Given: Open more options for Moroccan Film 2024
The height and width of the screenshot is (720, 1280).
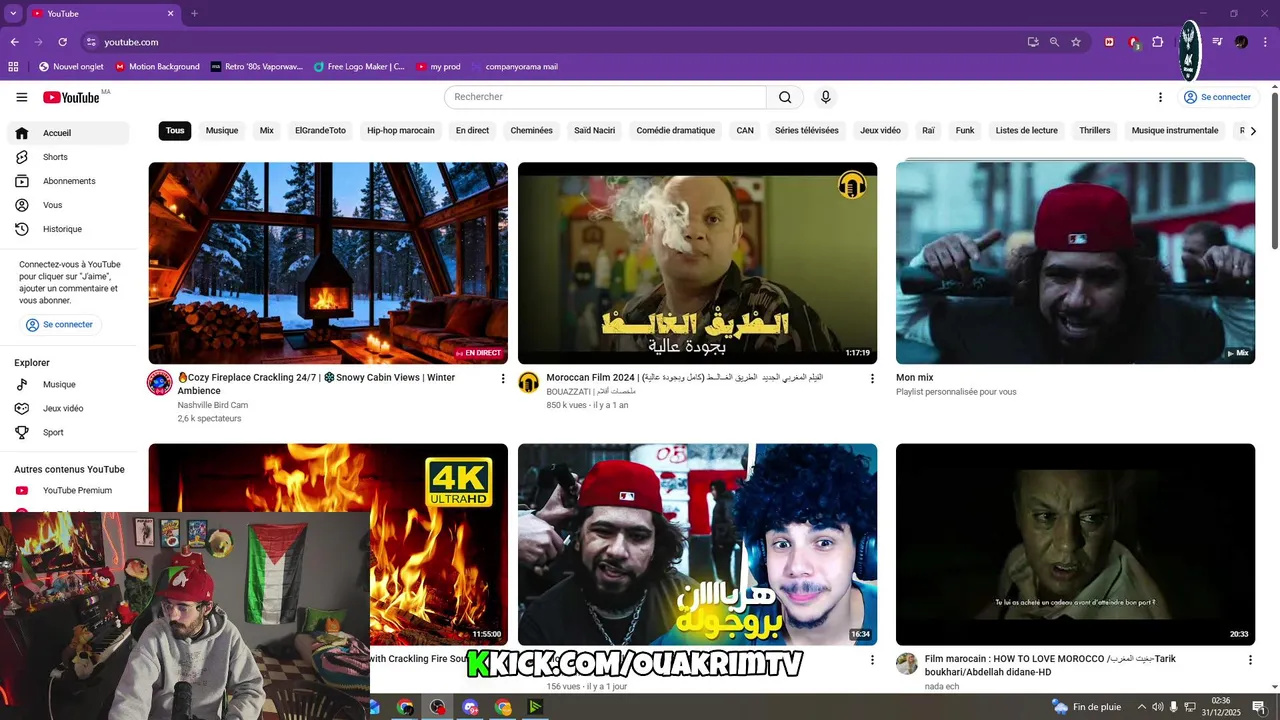Looking at the screenshot, I should 872,378.
